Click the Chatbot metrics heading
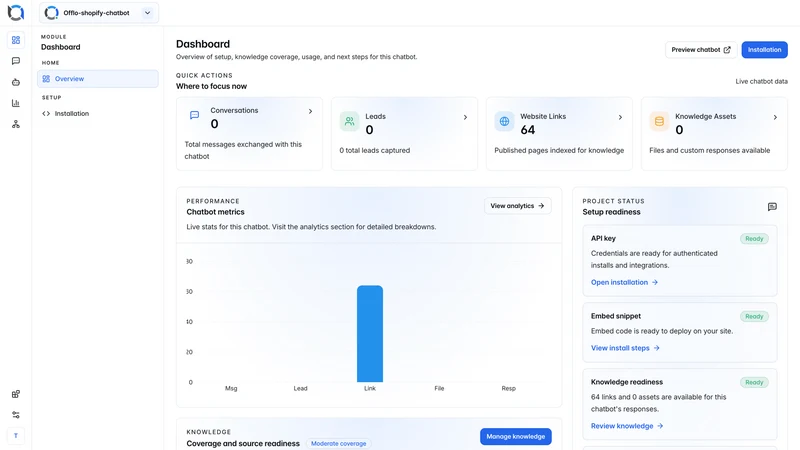This screenshot has width=800, height=450. coord(215,212)
